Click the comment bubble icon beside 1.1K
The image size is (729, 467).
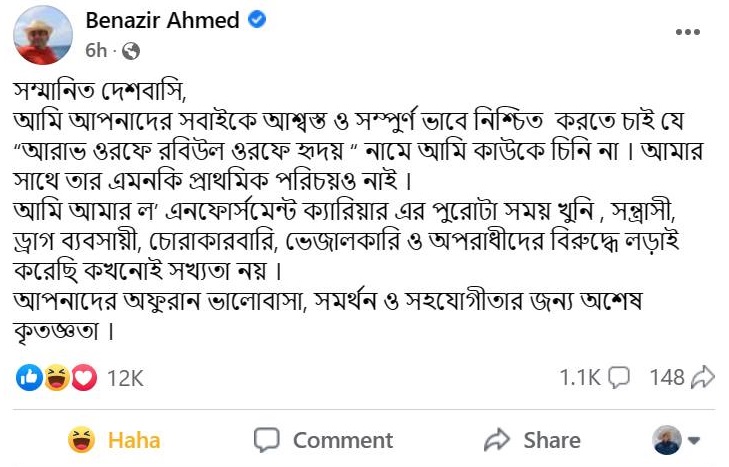[619, 377]
